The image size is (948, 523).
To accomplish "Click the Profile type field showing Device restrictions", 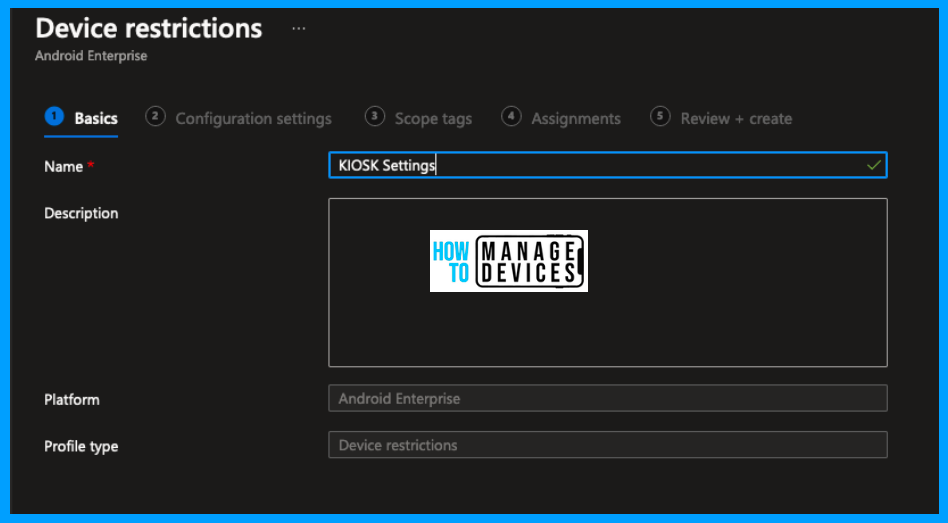I will (x=608, y=445).
